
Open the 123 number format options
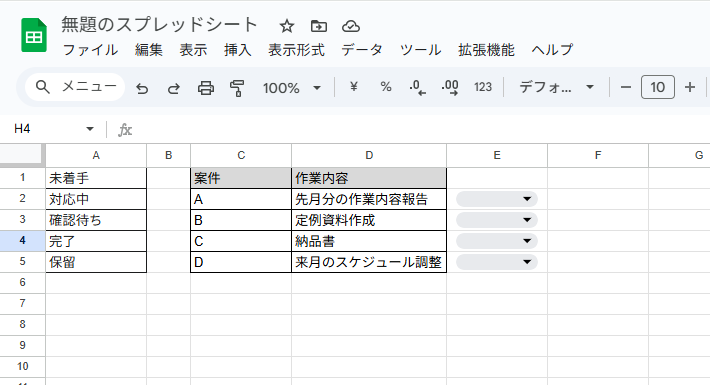click(x=483, y=87)
